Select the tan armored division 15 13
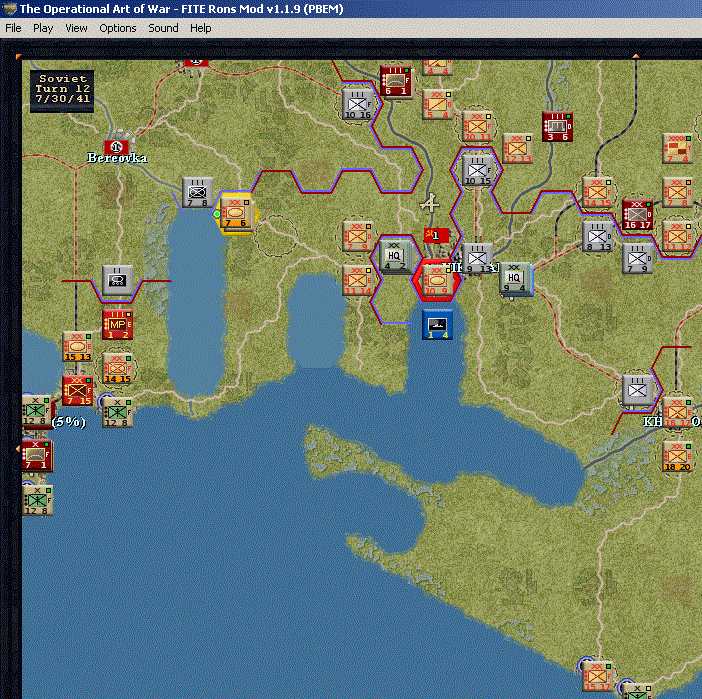The image size is (702, 699). 77,347
